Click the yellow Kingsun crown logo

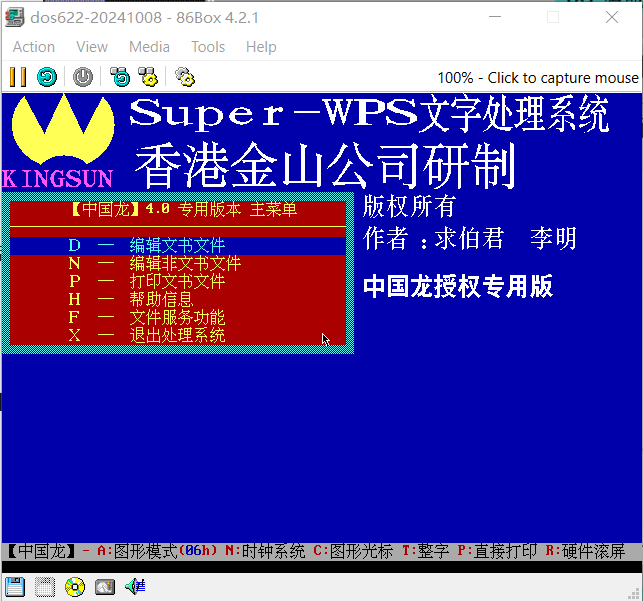pyautogui.click(x=63, y=129)
